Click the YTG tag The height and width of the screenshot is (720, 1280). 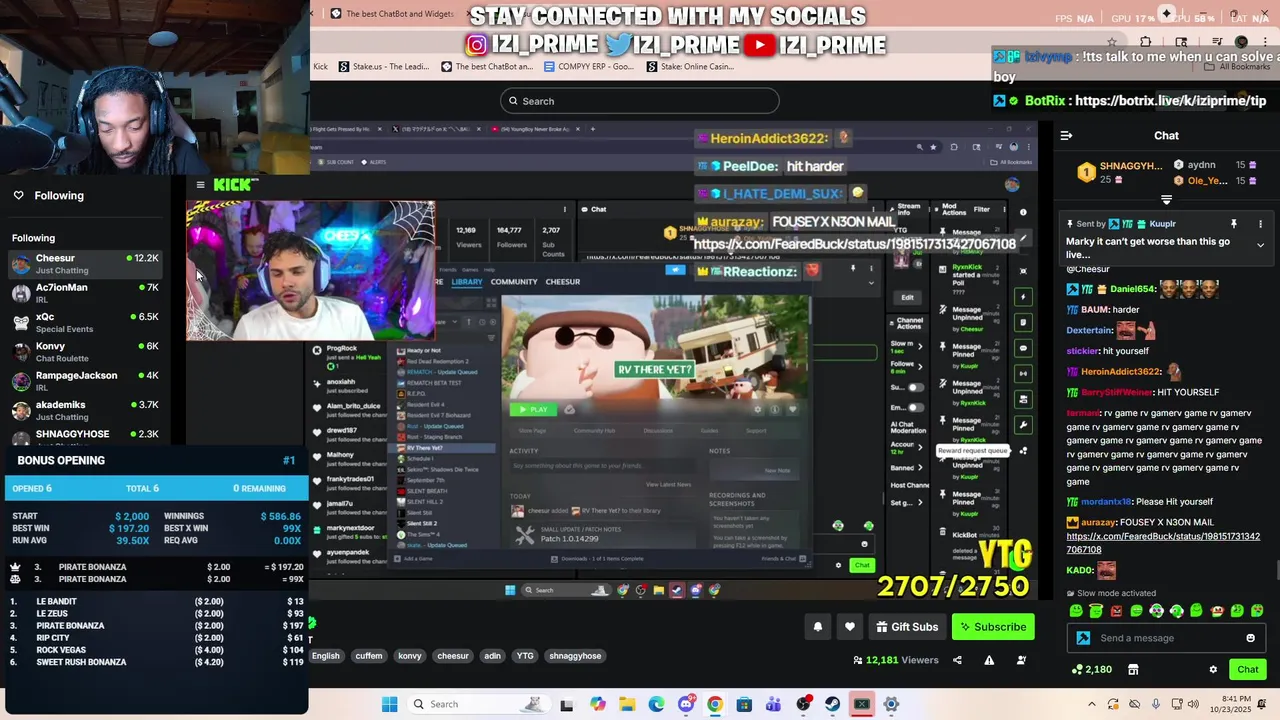[525, 656]
